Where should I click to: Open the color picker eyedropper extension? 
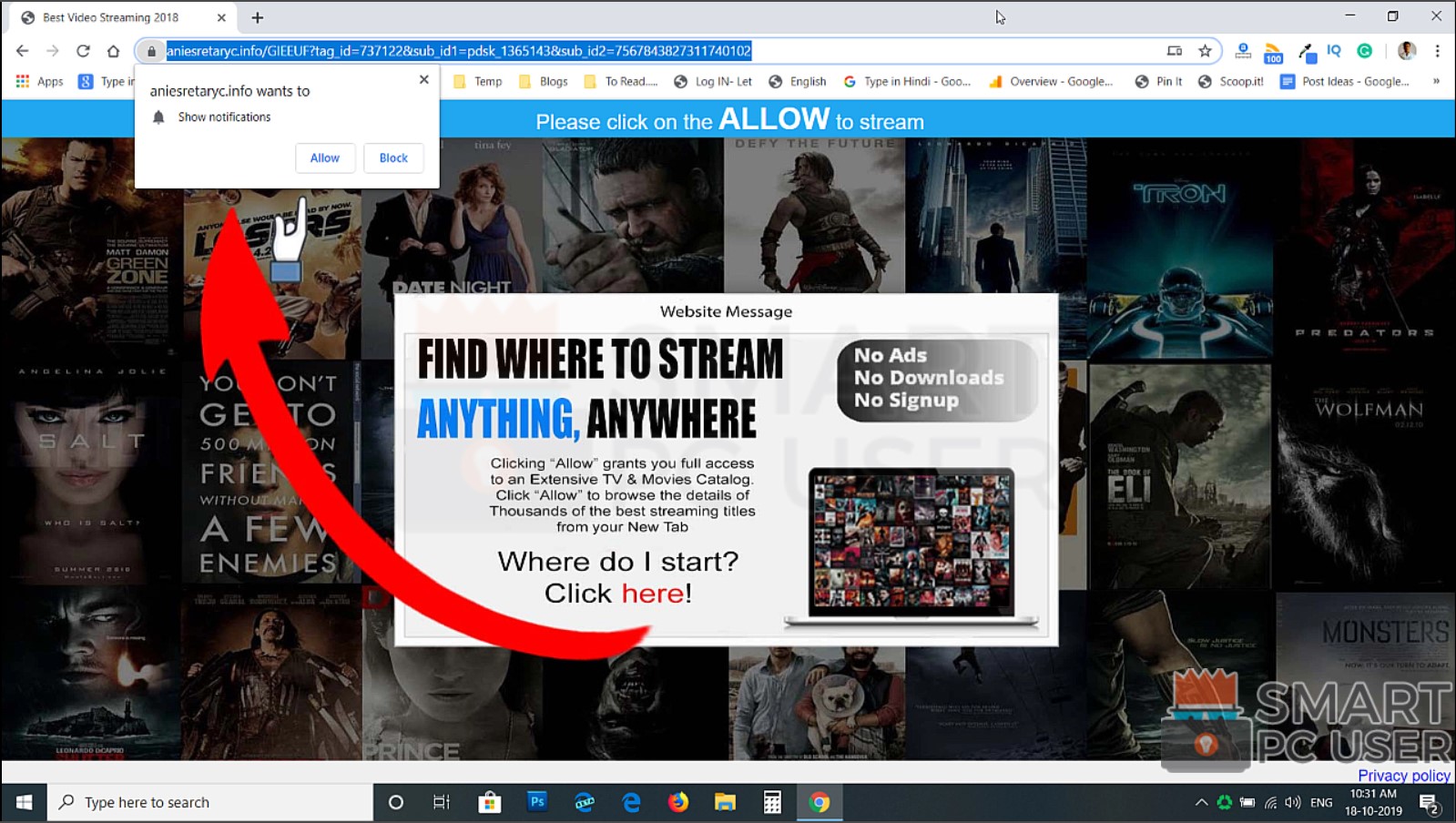tap(1306, 52)
